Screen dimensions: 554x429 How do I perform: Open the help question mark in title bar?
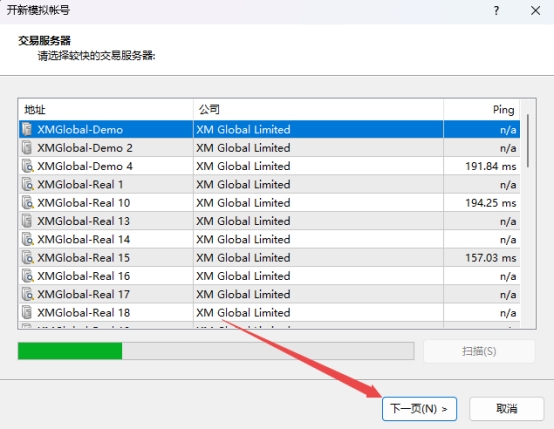pos(496,11)
